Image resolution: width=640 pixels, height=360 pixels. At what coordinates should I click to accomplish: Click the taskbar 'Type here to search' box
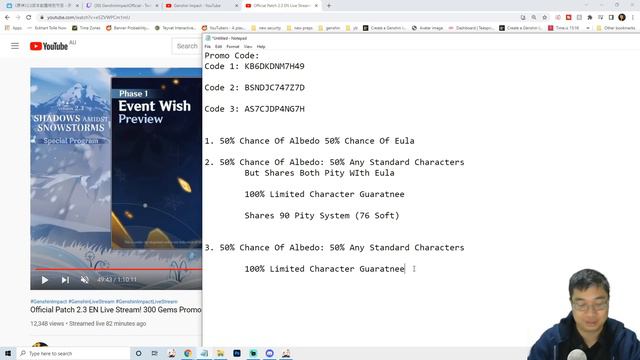click(73, 353)
